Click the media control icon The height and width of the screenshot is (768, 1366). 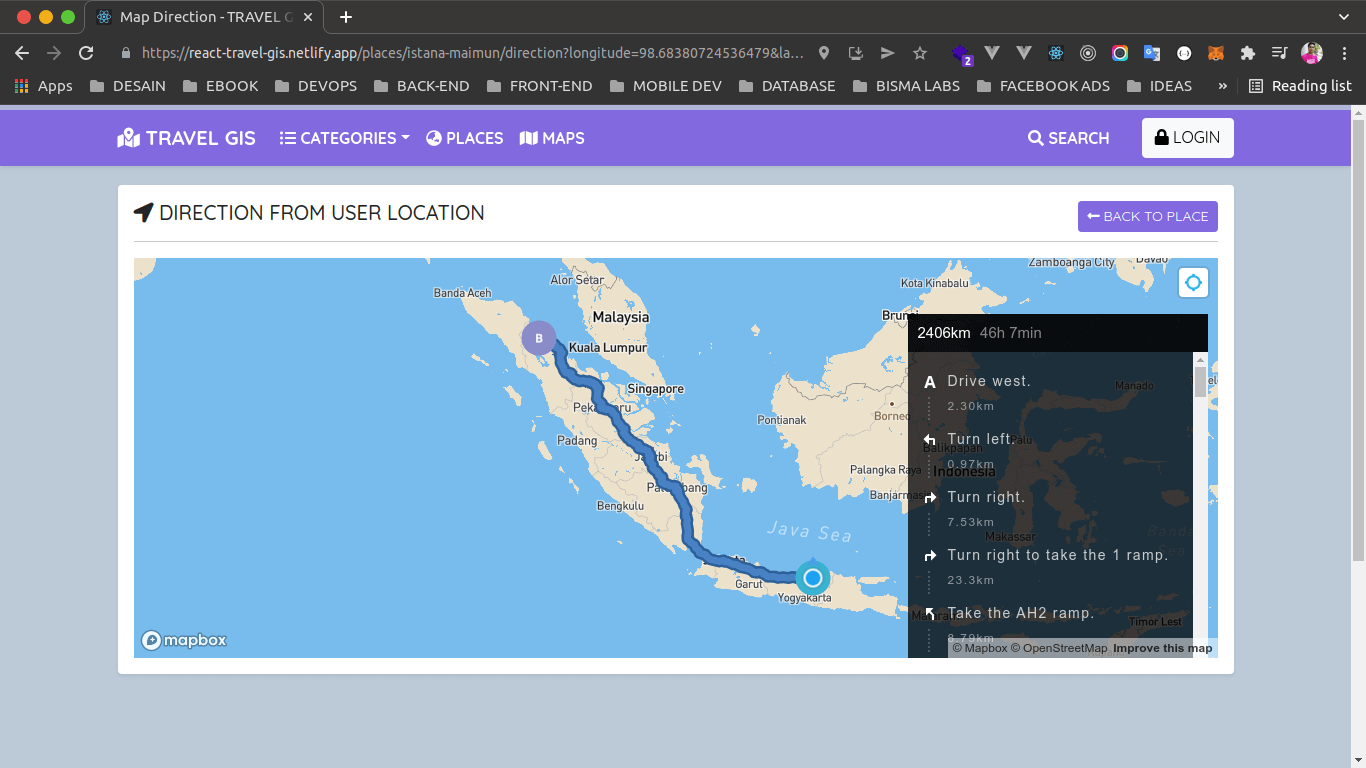1279,53
